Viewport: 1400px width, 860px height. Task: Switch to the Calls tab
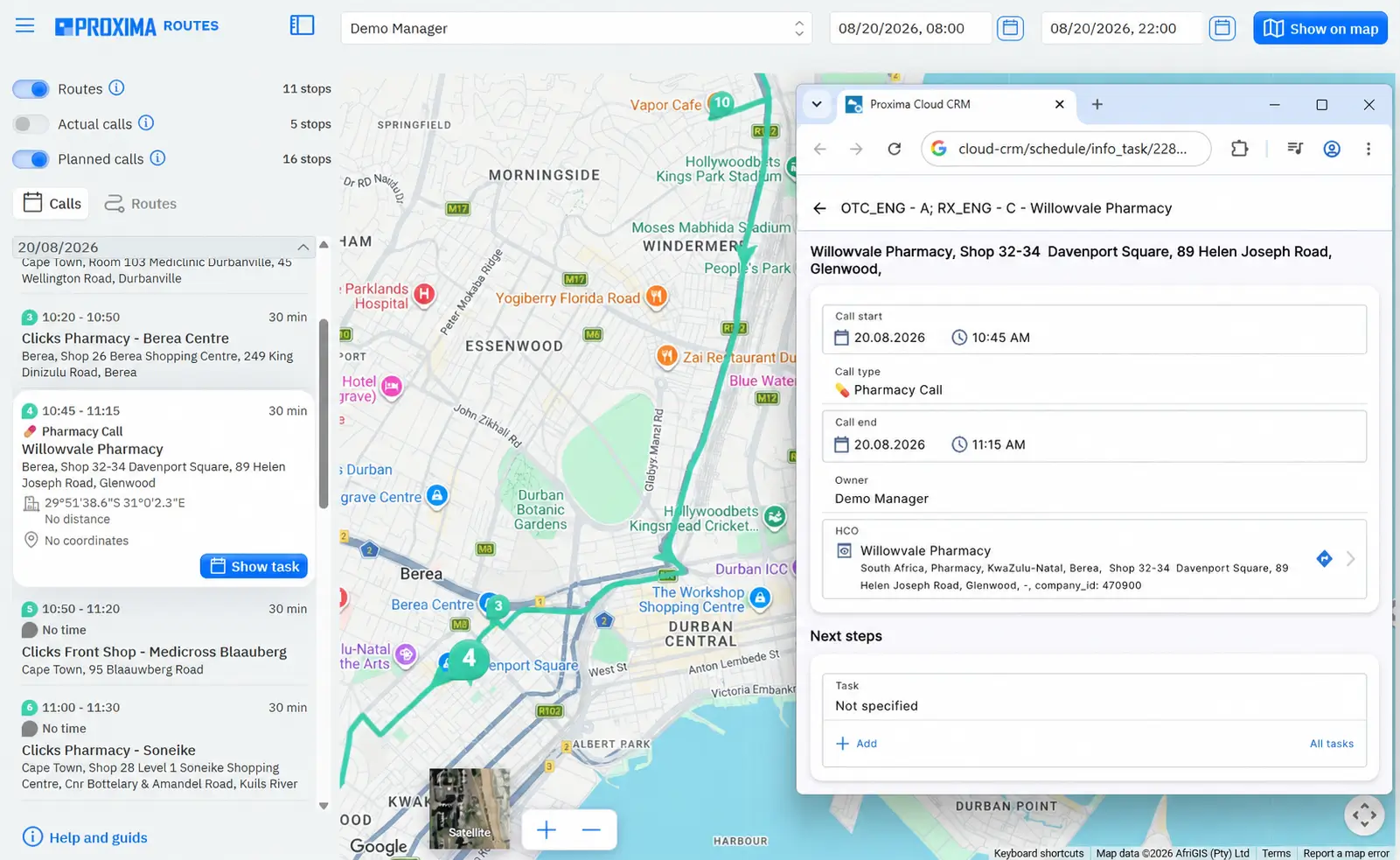click(52, 203)
